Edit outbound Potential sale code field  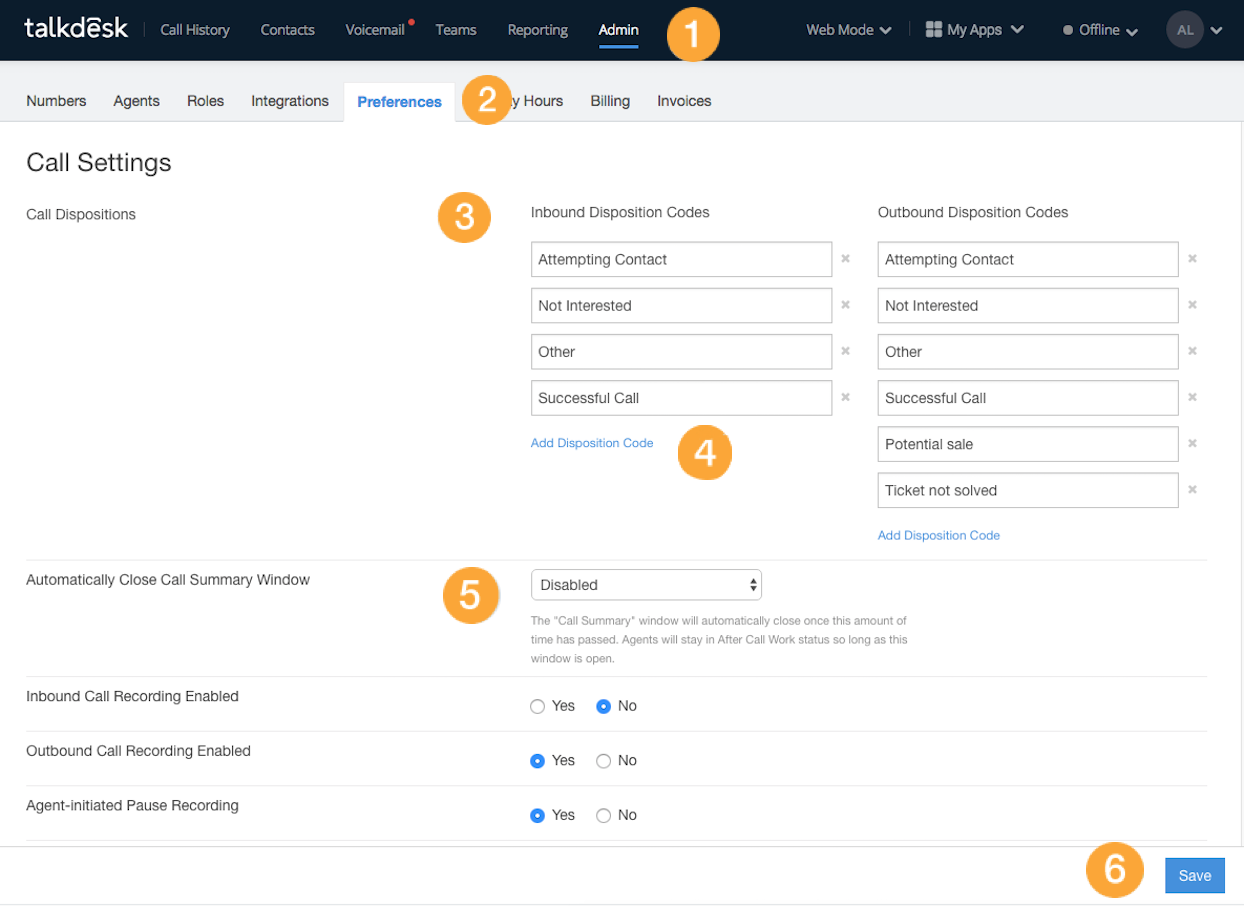tap(1028, 443)
